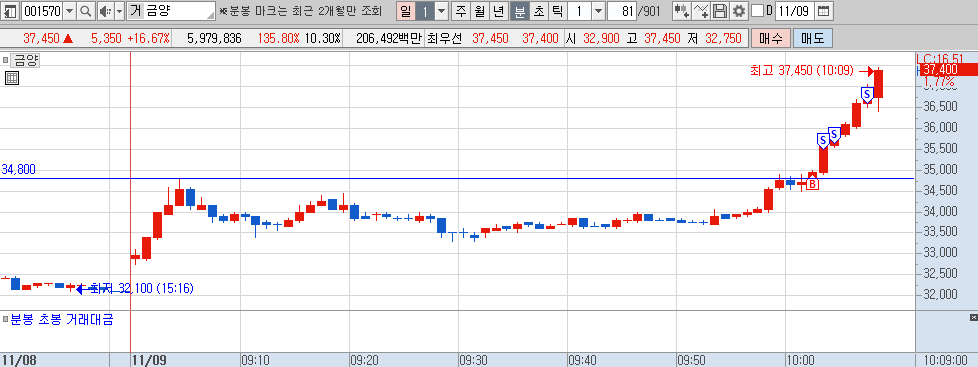Click the grid table icon under 금양

coord(12,78)
